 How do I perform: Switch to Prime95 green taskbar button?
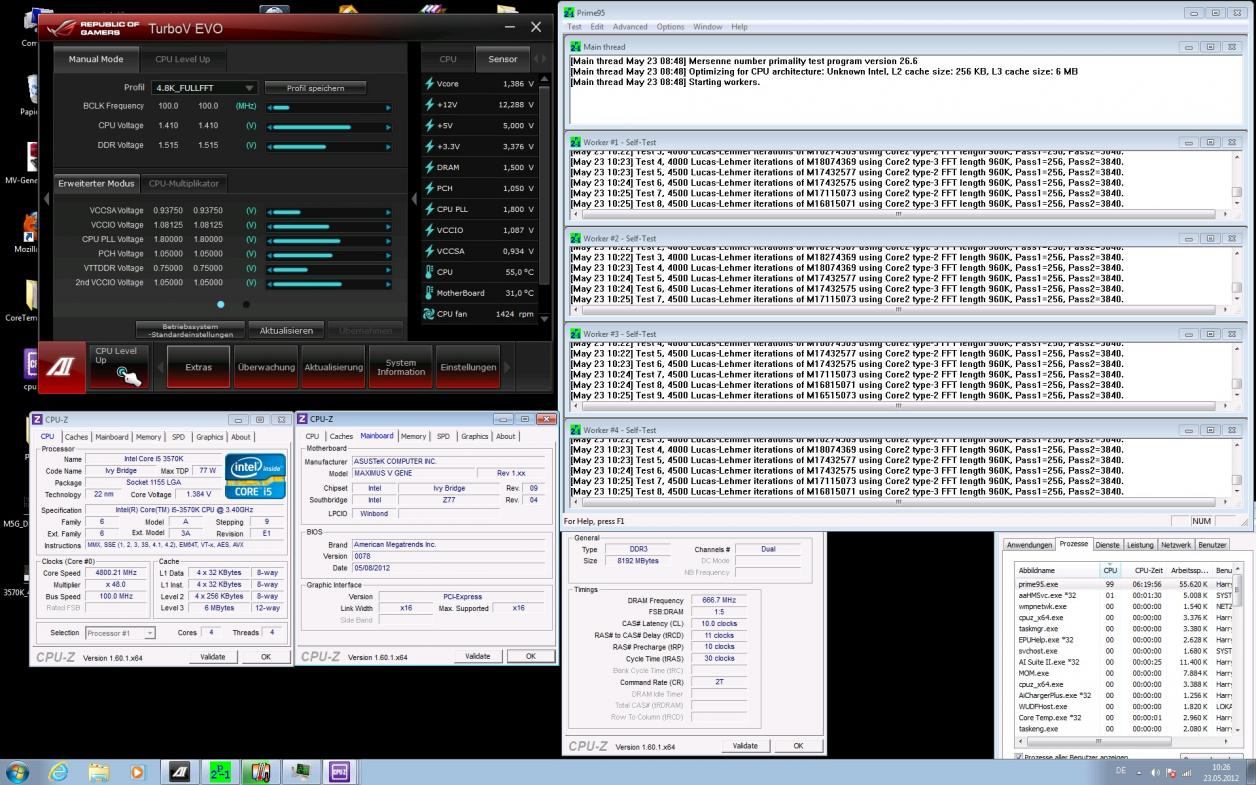[221, 772]
